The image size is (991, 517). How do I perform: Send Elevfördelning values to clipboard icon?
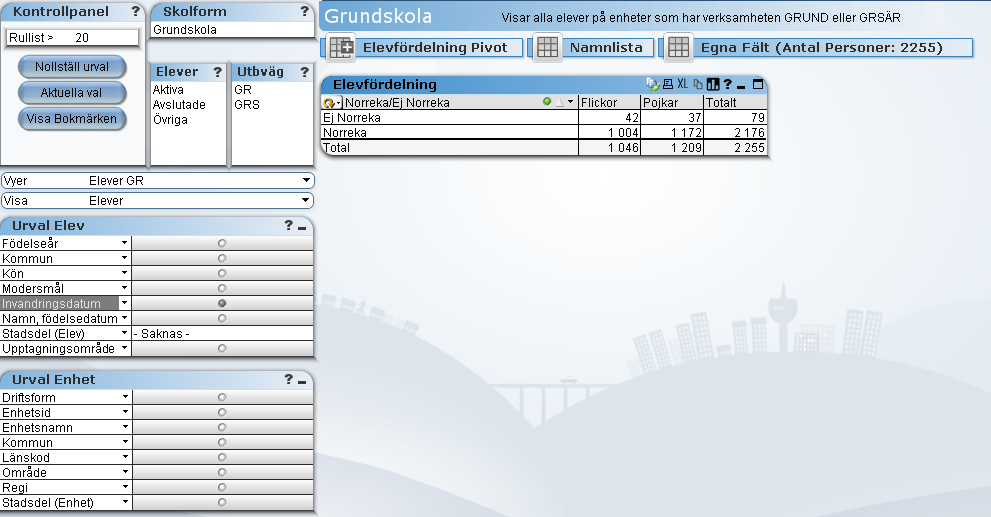(x=652, y=84)
